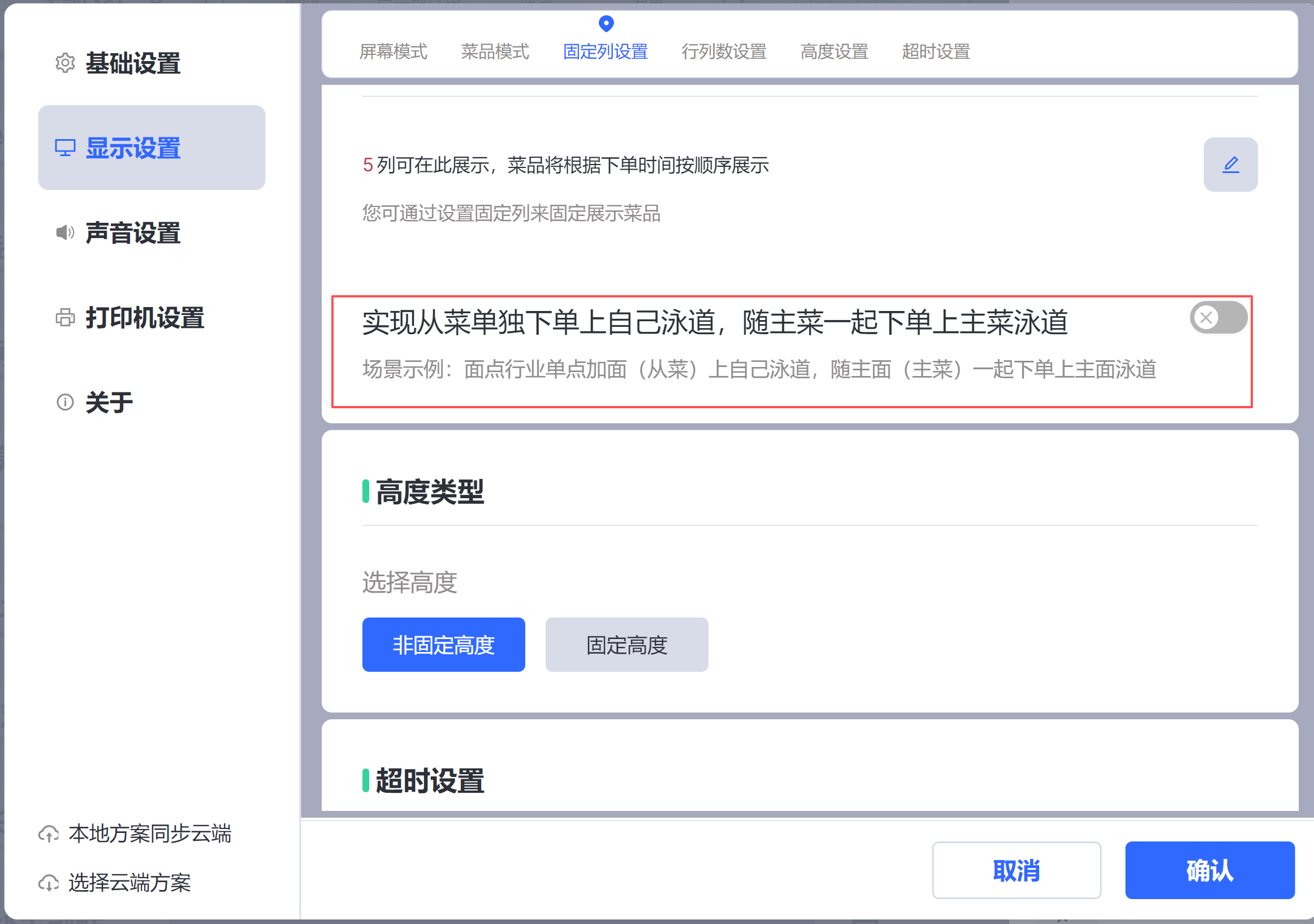Screen dimensions: 1314x924
Task: Switch to the 菜品模式 tab
Action: point(495,51)
